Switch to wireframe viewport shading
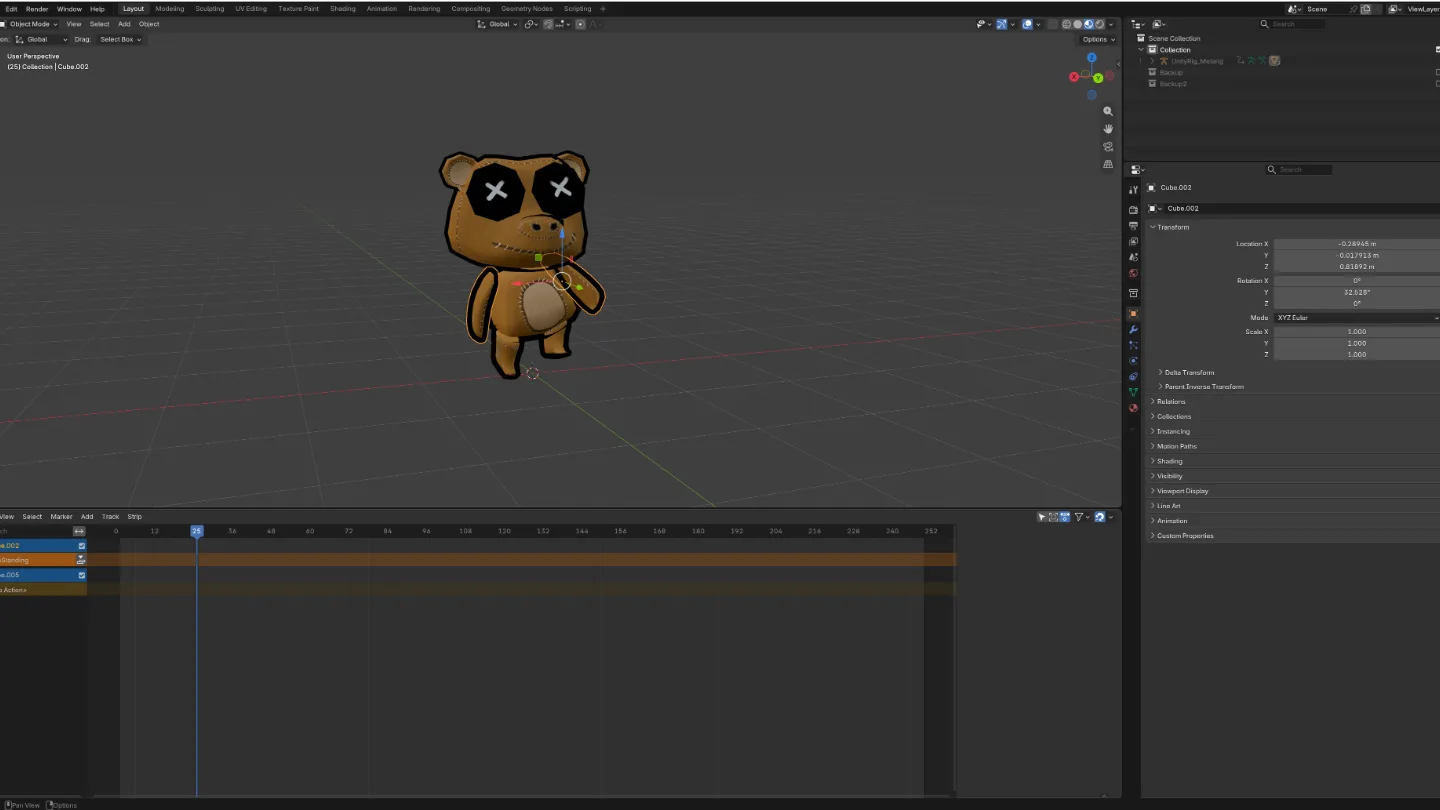 (1066, 24)
